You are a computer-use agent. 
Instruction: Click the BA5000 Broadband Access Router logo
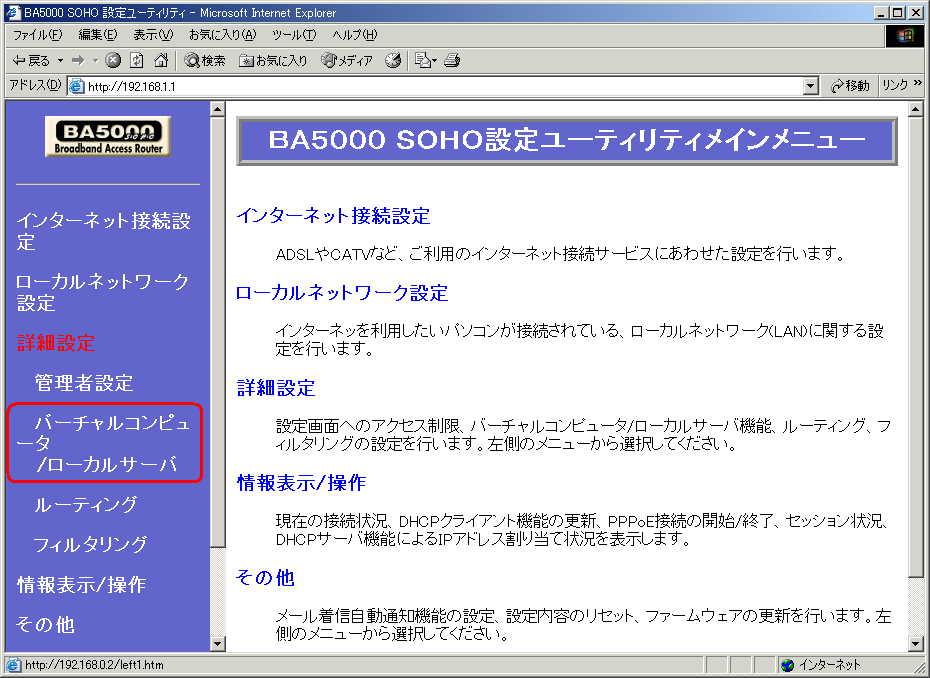click(108, 136)
